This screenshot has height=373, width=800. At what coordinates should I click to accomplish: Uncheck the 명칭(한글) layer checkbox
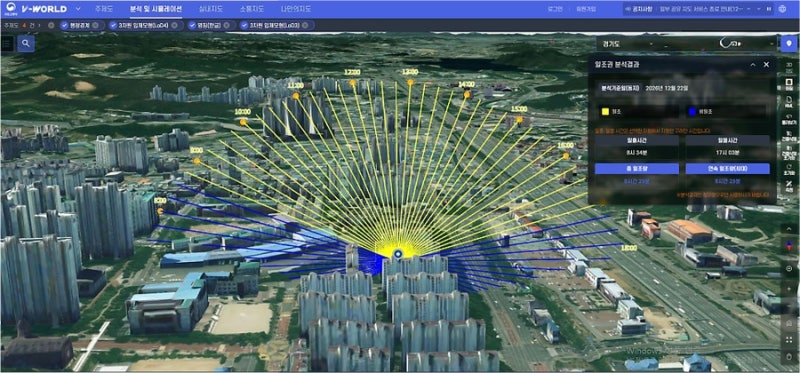click(192, 25)
